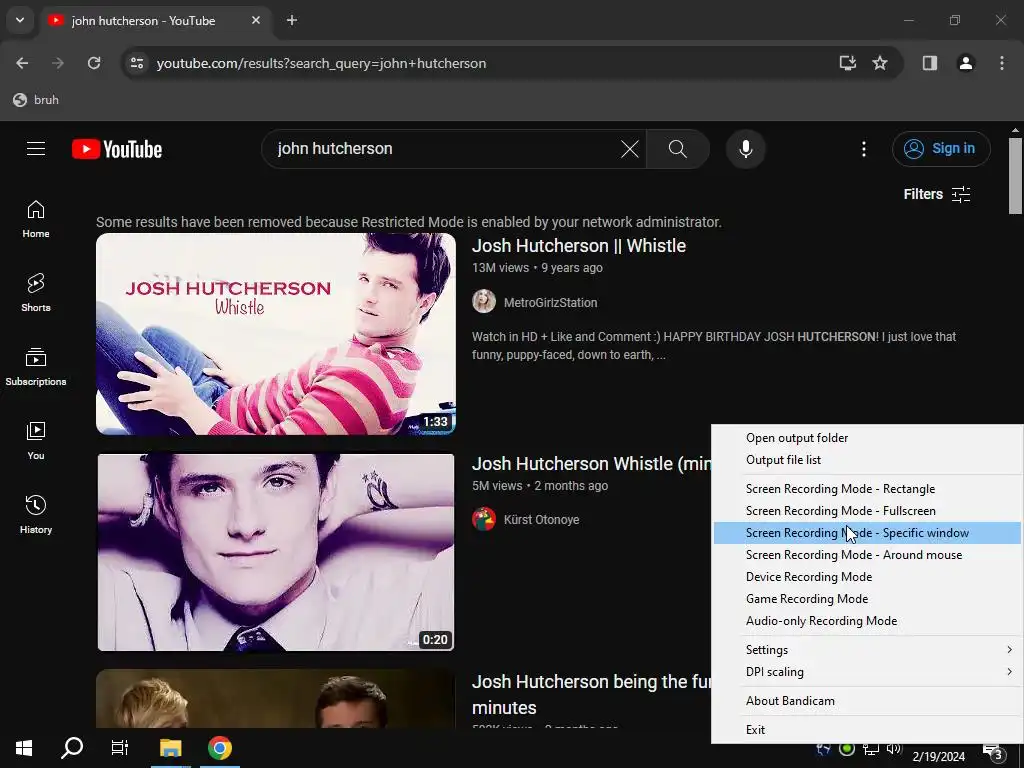Open the Josh Hutcherson Whistle (min video title
Image resolution: width=1024 pixels, height=768 pixels.
[592, 464]
